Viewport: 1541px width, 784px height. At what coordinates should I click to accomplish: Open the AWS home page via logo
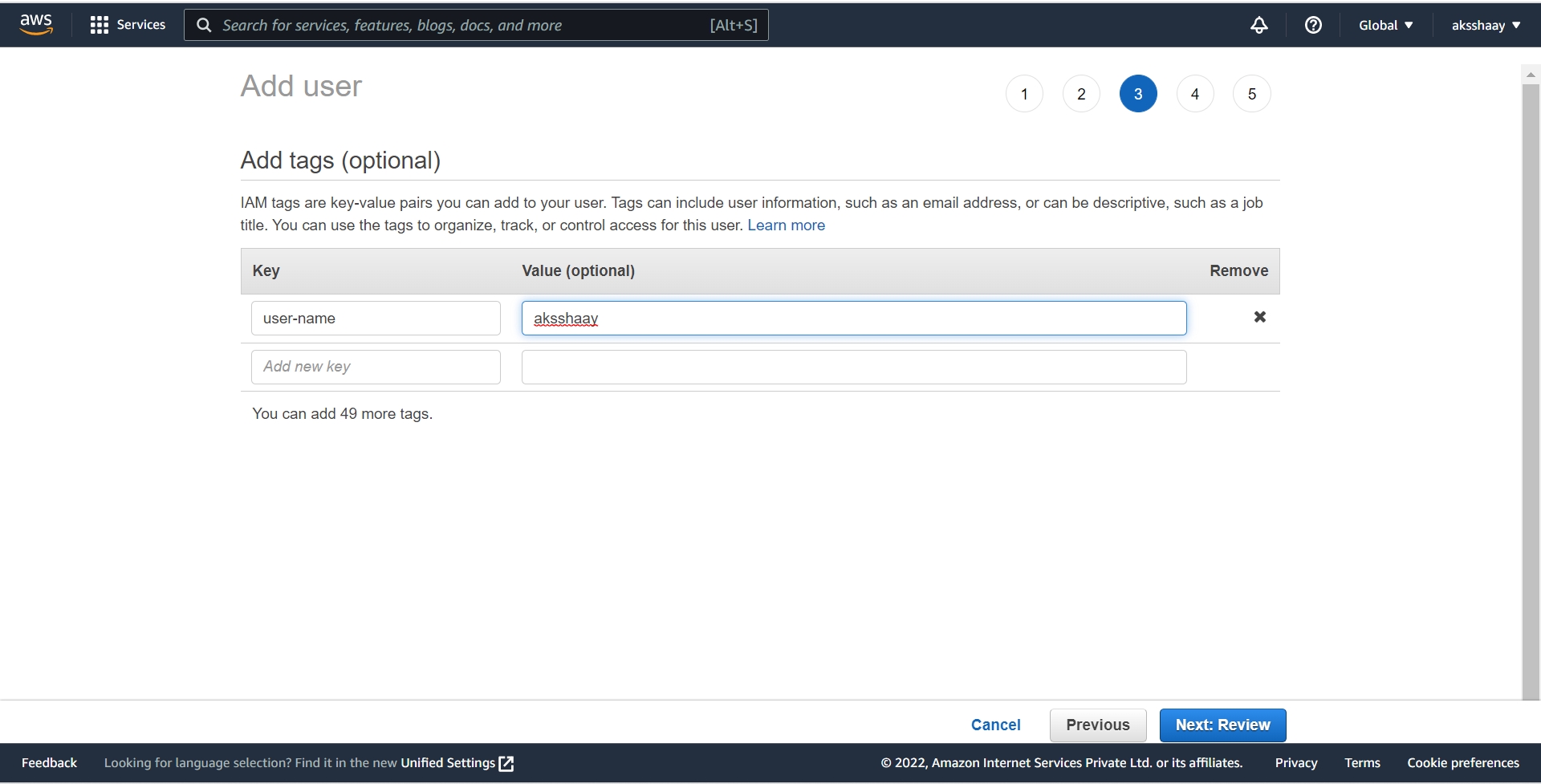tap(35, 24)
